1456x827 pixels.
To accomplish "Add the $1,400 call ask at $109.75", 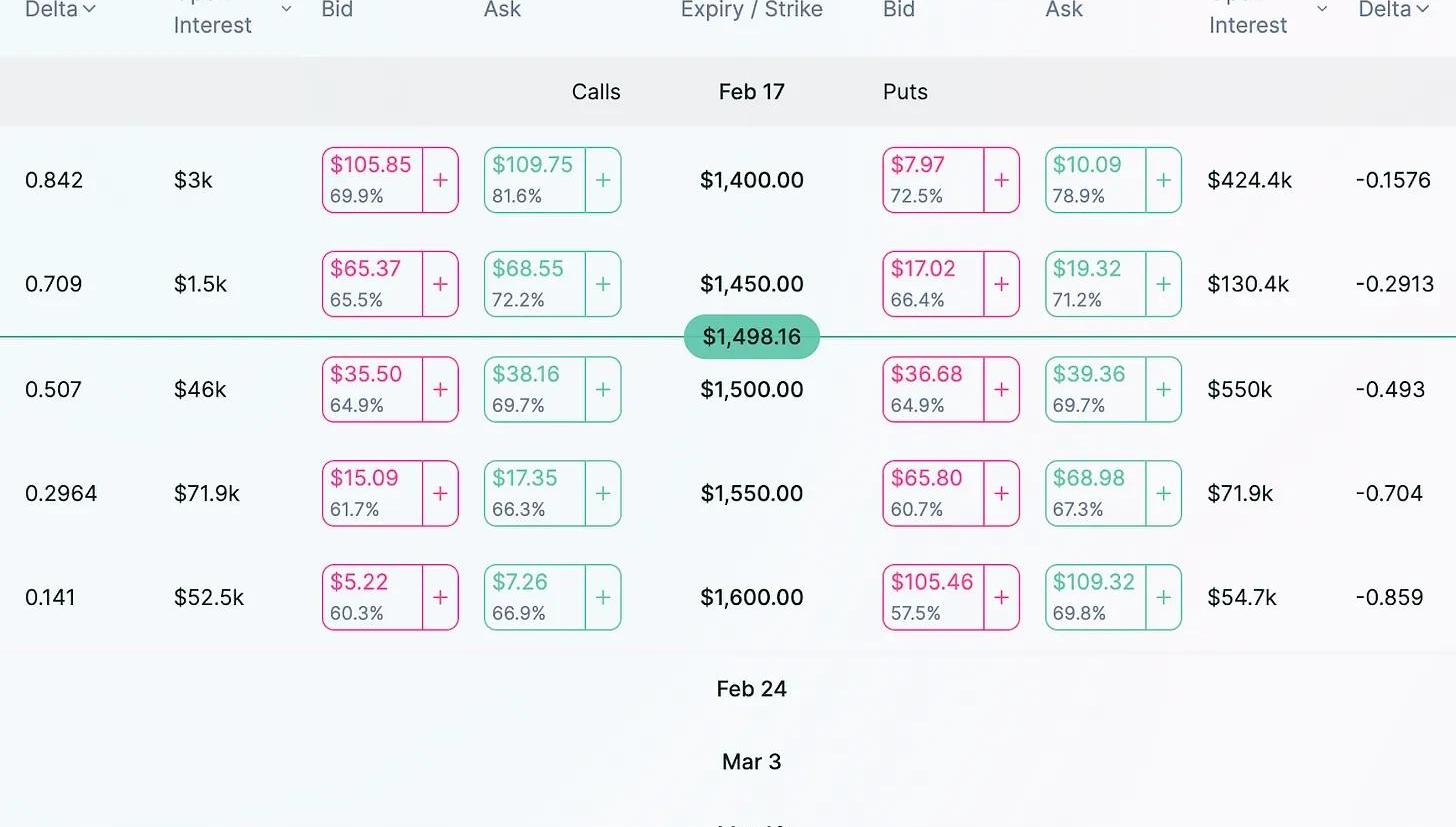I will tap(602, 180).
